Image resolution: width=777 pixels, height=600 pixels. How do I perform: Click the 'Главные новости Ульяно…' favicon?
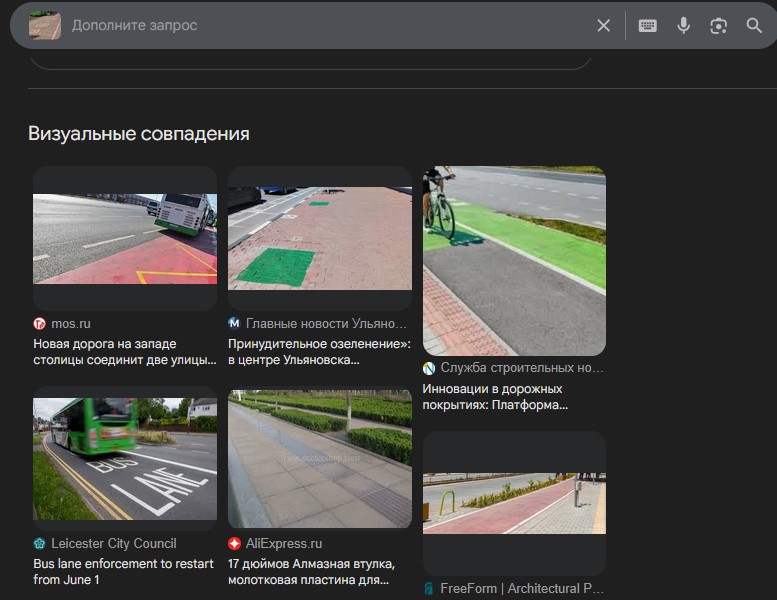tap(234, 324)
